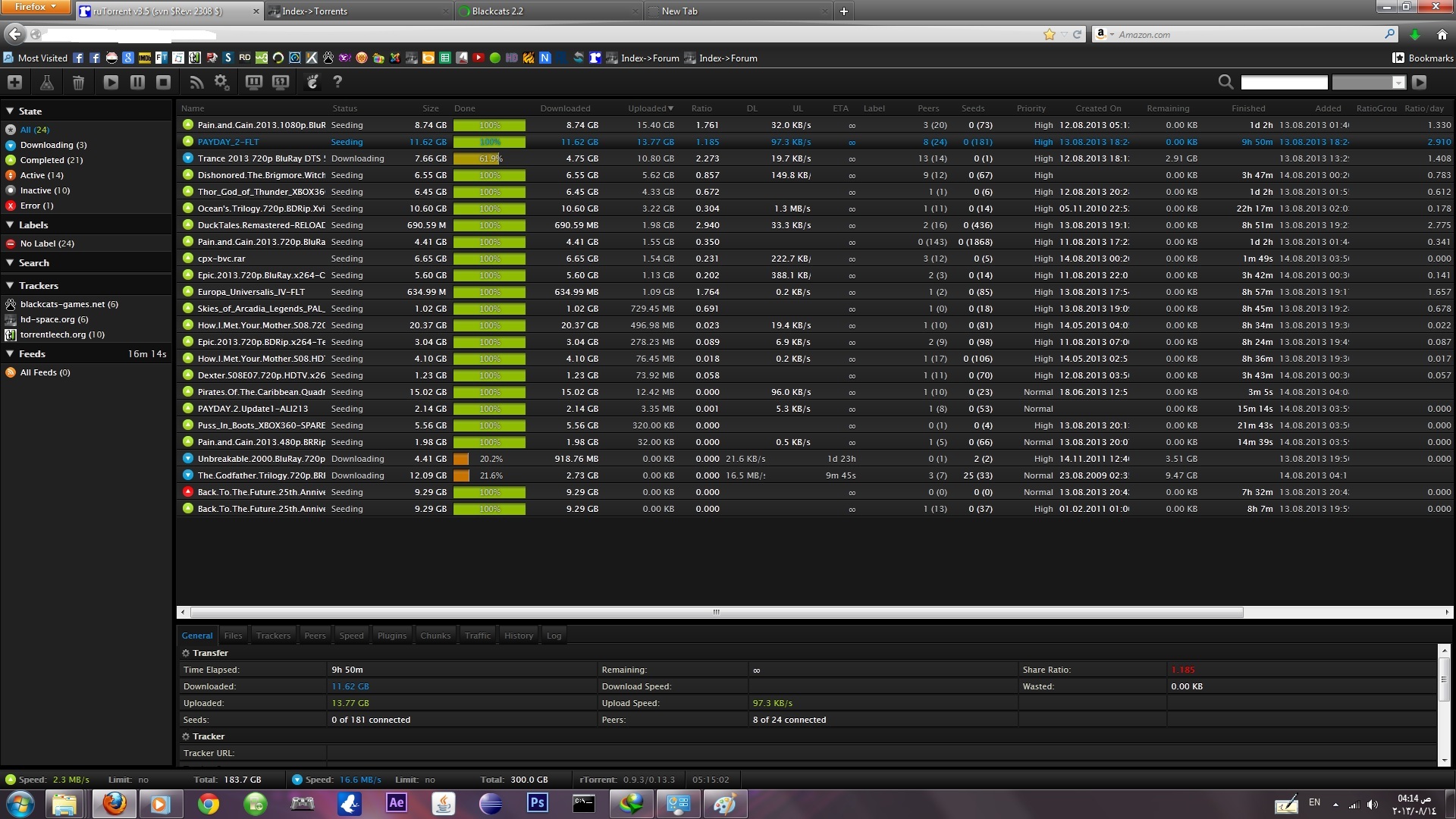This screenshot has height=819, width=1456.
Task: Bookmark the page with the star icon
Action: [1050, 34]
